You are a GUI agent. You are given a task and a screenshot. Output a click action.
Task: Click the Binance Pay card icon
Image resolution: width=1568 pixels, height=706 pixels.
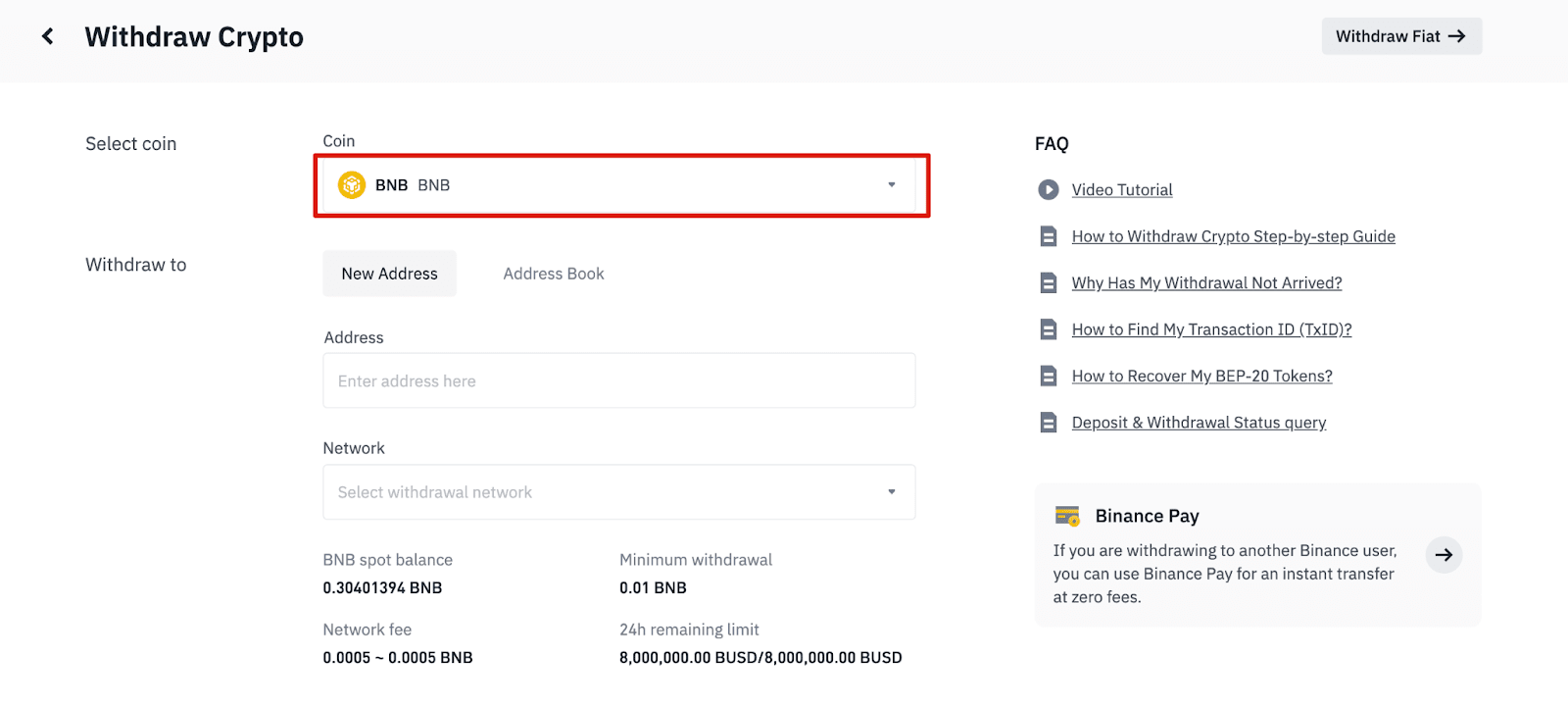click(x=1066, y=516)
